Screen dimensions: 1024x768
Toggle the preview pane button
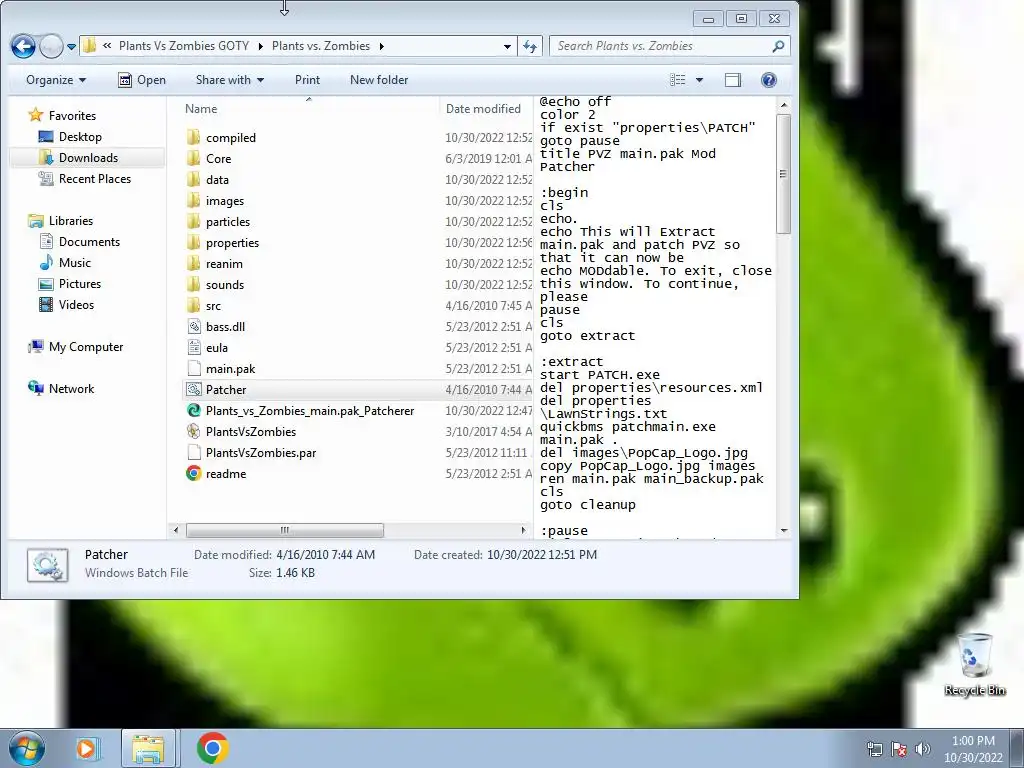point(733,80)
